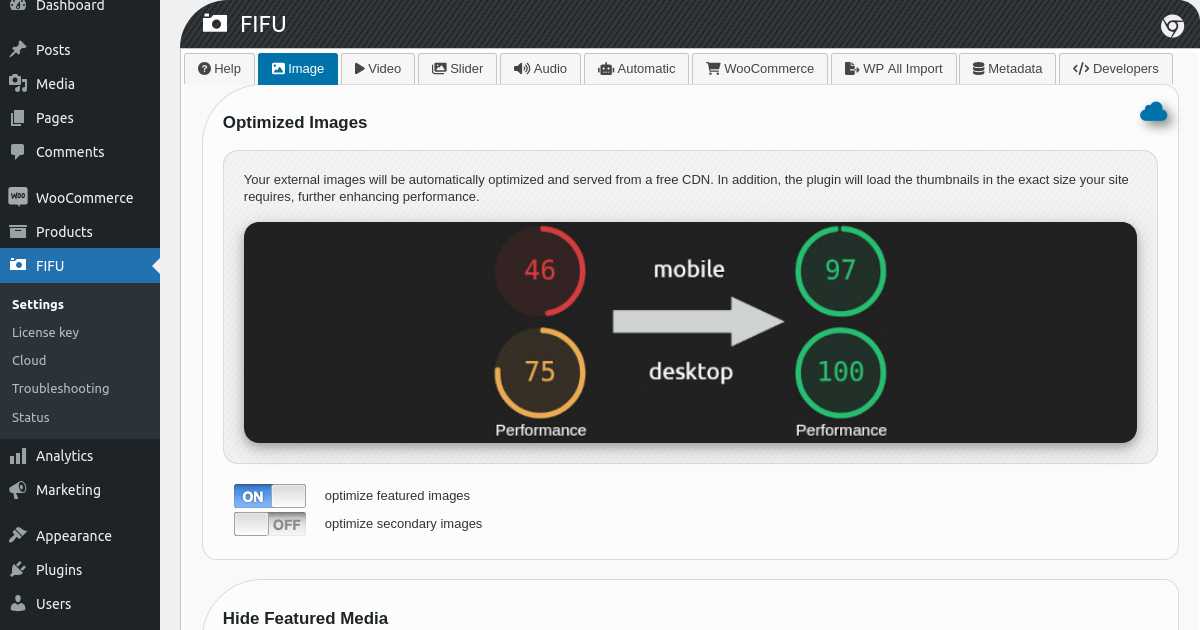
Task: Click the Chrome browser icon in header
Action: [x=1172, y=26]
